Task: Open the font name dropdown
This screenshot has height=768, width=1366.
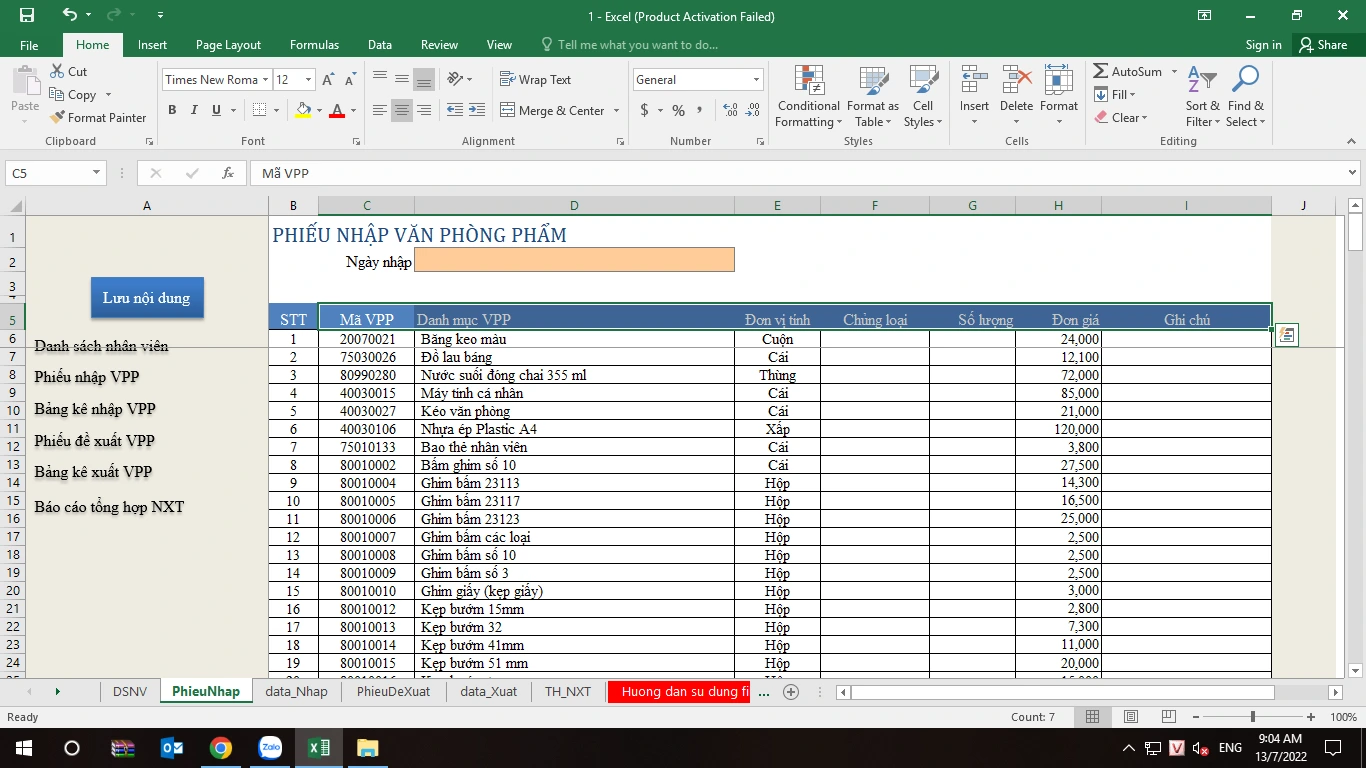Action: tap(265, 80)
